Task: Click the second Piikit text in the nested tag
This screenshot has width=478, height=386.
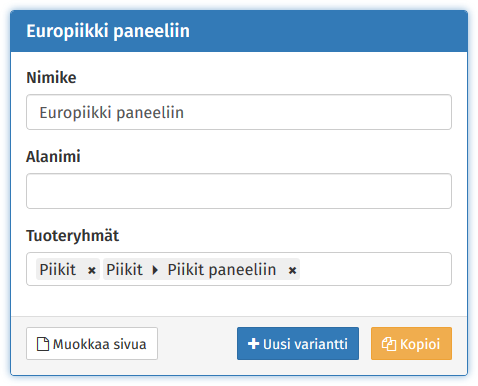Action: click(124, 269)
